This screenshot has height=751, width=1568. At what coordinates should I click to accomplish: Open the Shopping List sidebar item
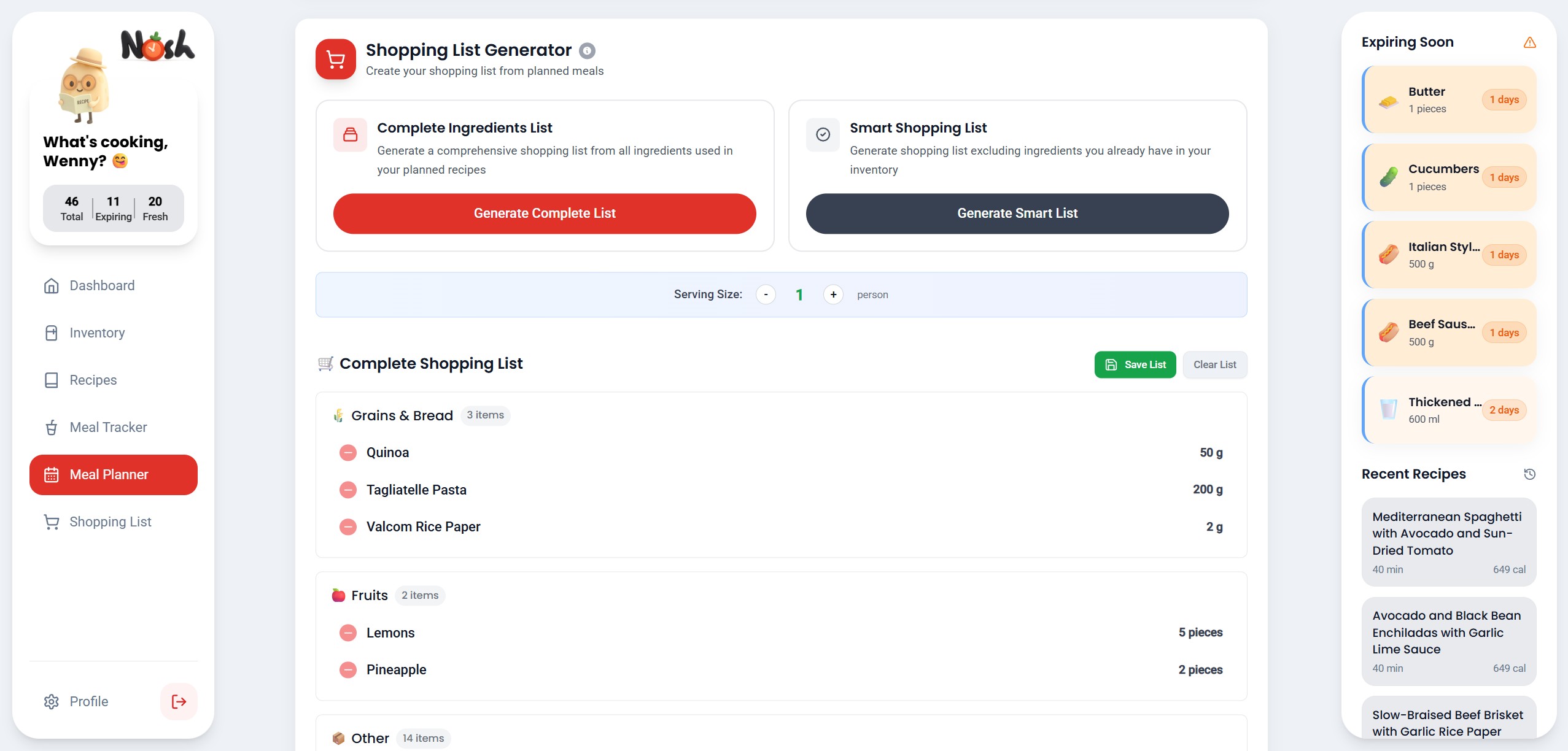[x=111, y=522]
